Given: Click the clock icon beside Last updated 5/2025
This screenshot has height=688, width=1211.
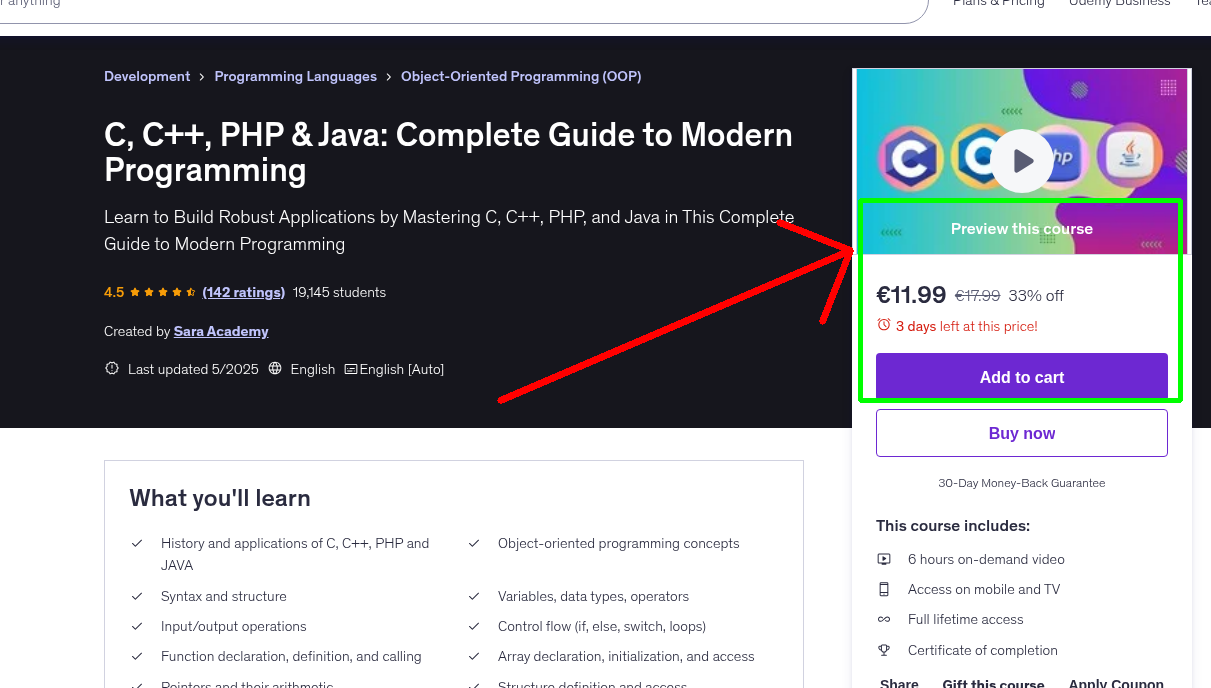Looking at the screenshot, I should 111,368.
